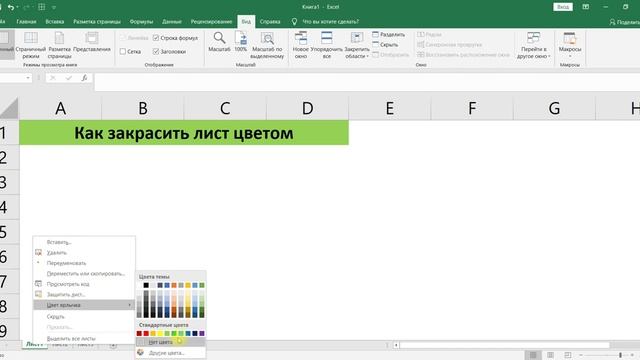640x360 pixels.
Task: Click the zoom slider handle in status bar
Action: [x=620, y=355]
